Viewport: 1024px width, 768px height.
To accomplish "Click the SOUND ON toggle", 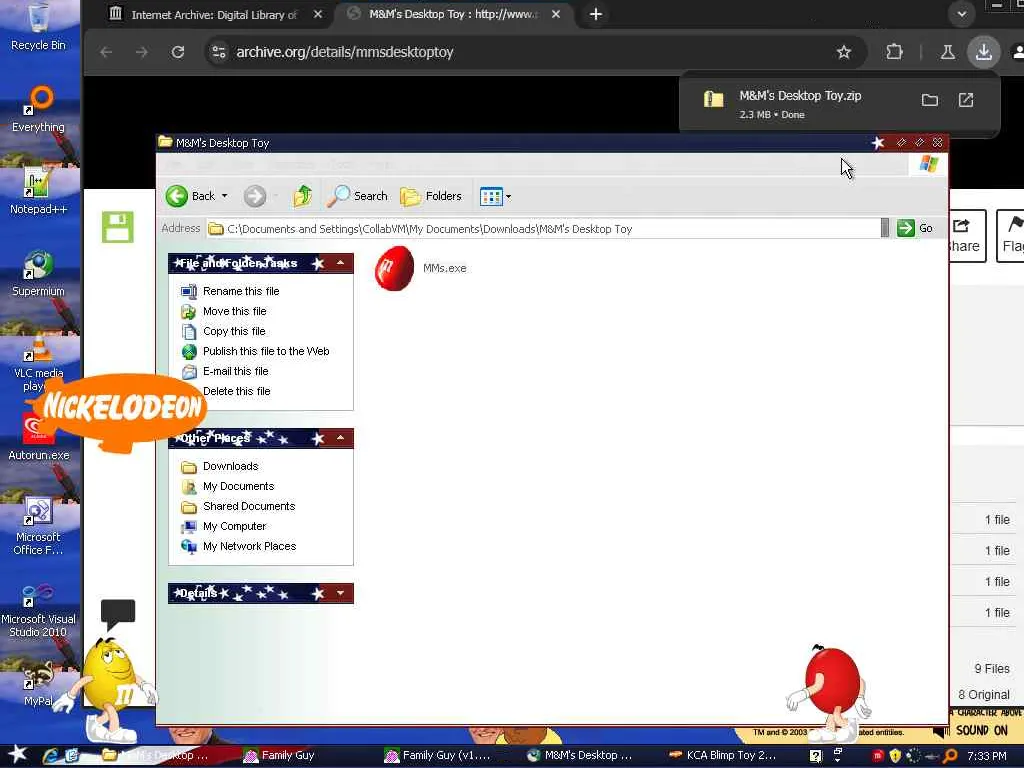I will click(x=981, y=730).
